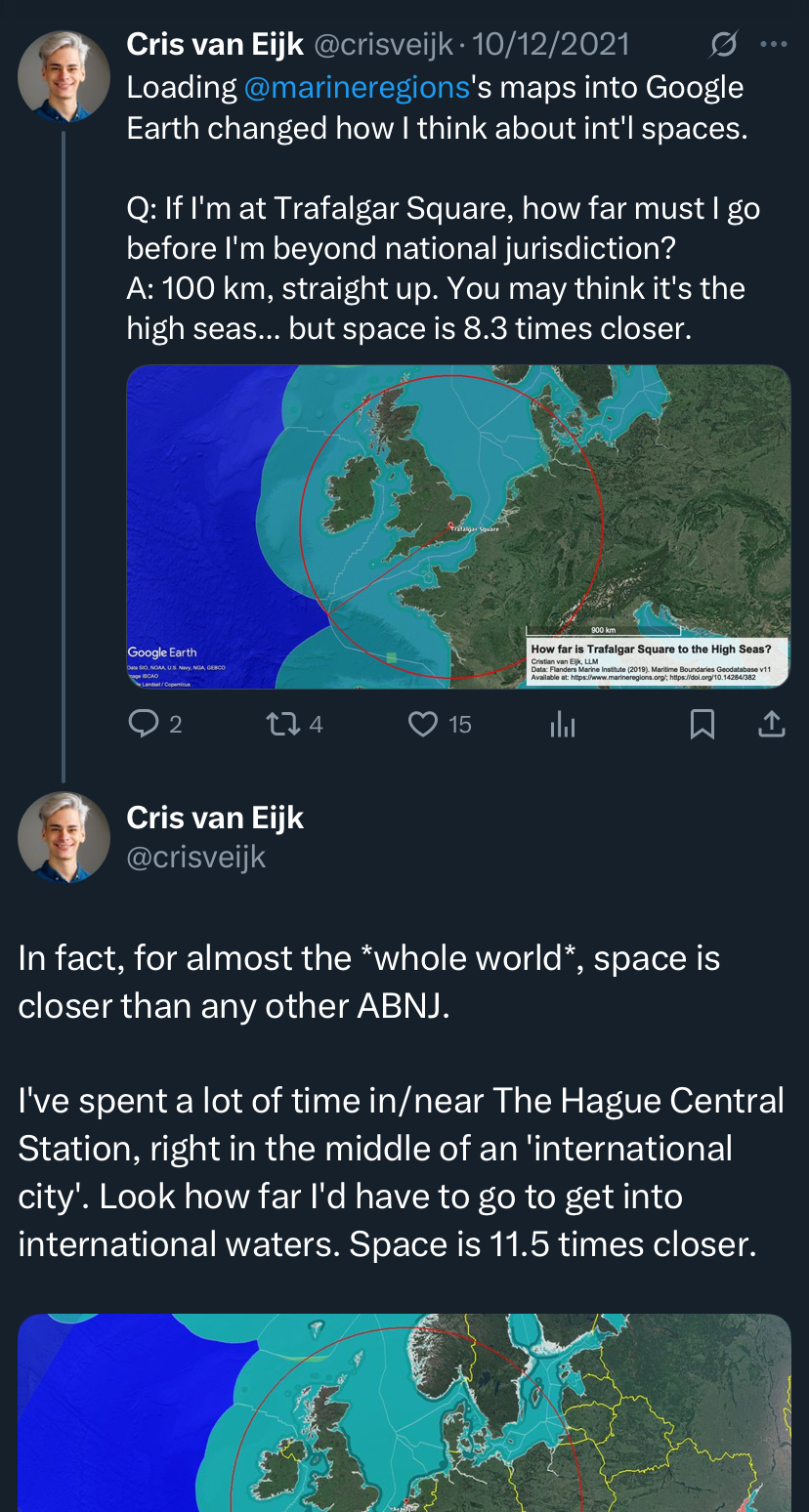Open the three-dot more options menu
809x1512 pixels.
tap(773, 45)
